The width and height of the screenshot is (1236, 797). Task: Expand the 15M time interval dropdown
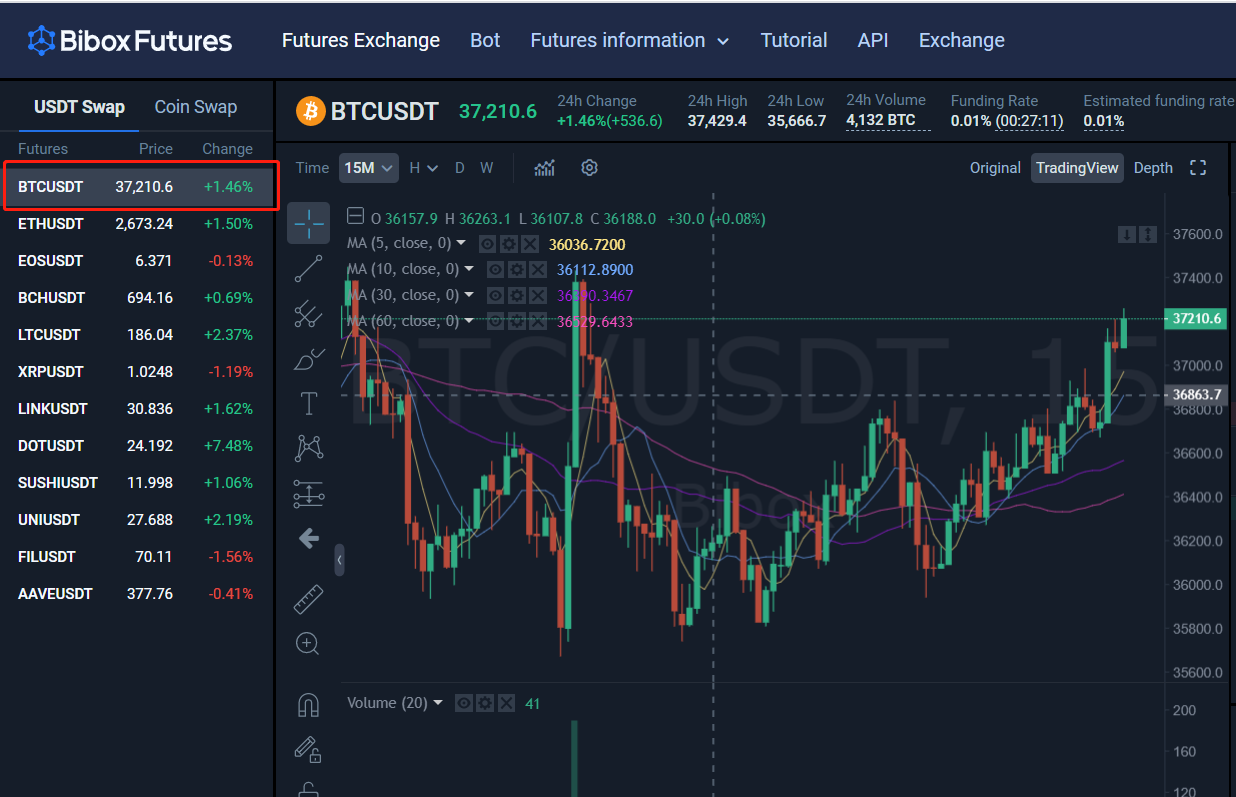click(368, 168)
